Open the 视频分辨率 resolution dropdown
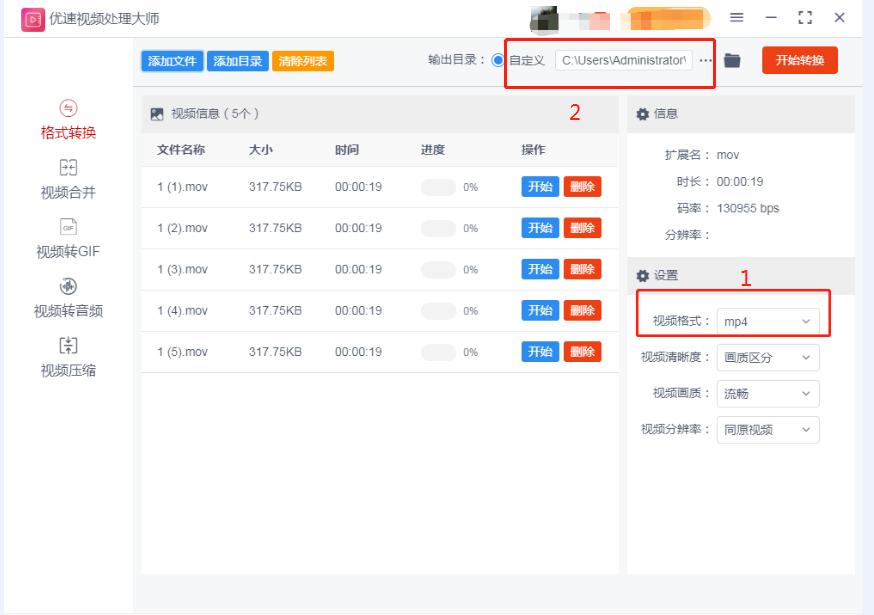 click(766, 430)
